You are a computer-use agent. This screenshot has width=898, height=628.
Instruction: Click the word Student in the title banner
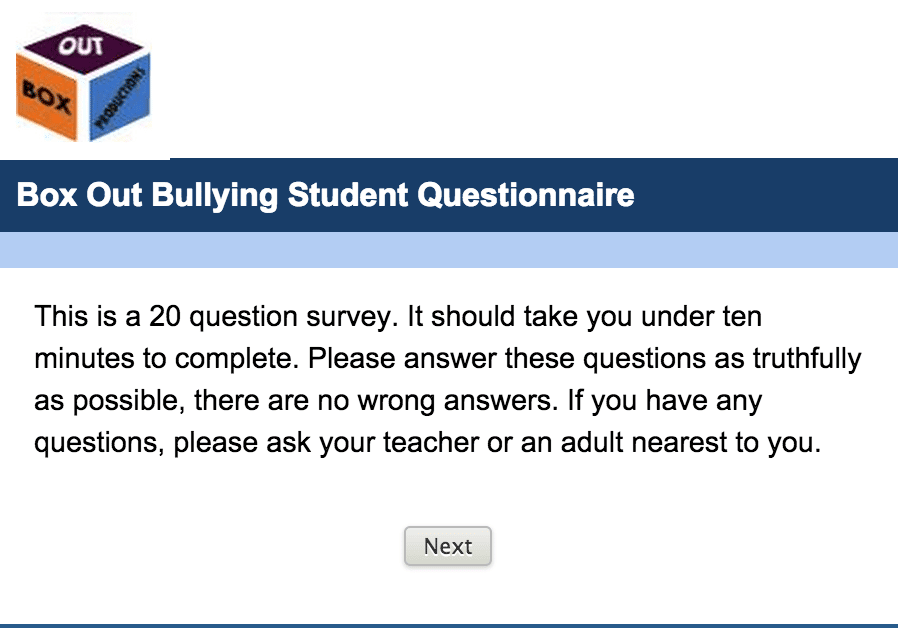[348, 195]
